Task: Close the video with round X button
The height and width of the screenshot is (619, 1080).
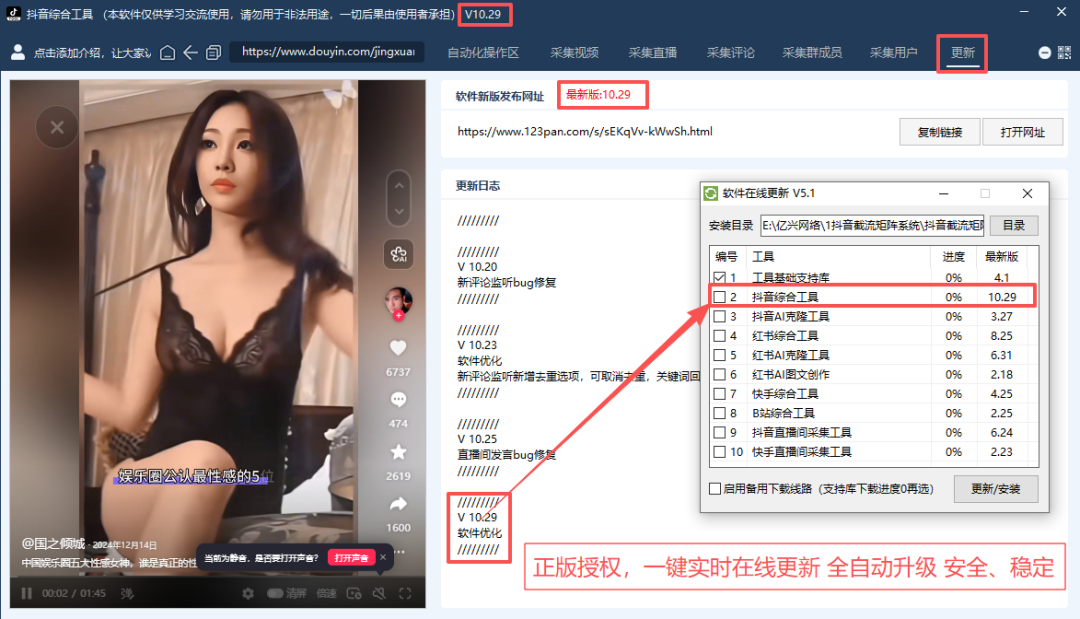Action: [x=57, y=127]
